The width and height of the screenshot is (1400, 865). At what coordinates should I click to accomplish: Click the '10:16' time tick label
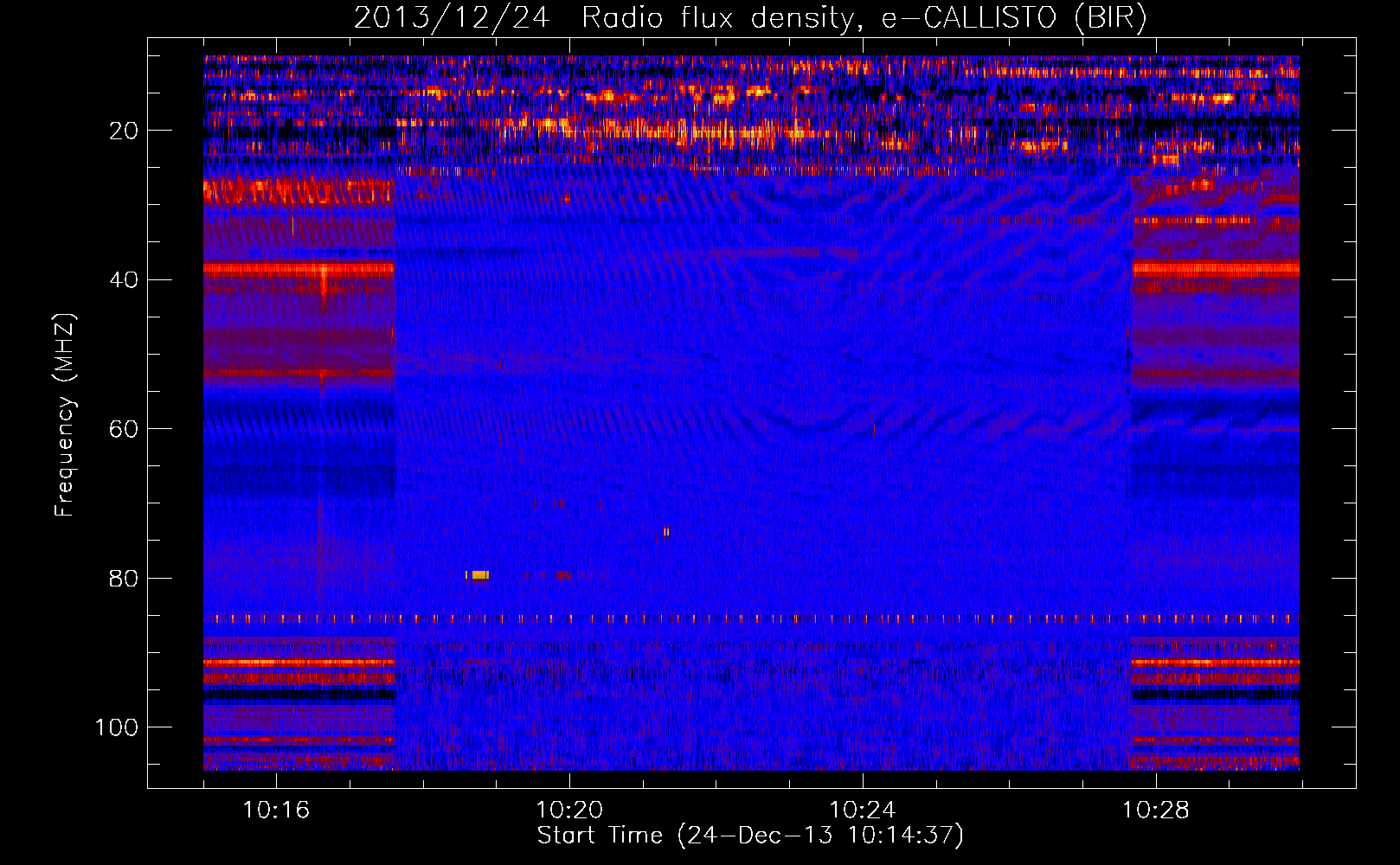276,811
